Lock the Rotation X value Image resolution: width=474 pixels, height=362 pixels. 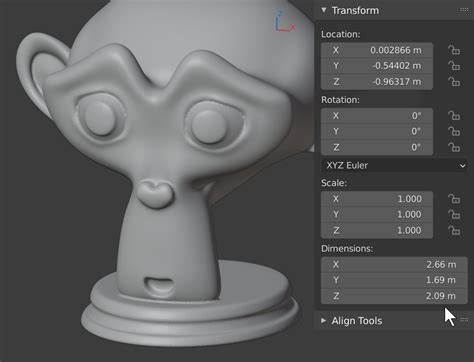pos(454,116)
